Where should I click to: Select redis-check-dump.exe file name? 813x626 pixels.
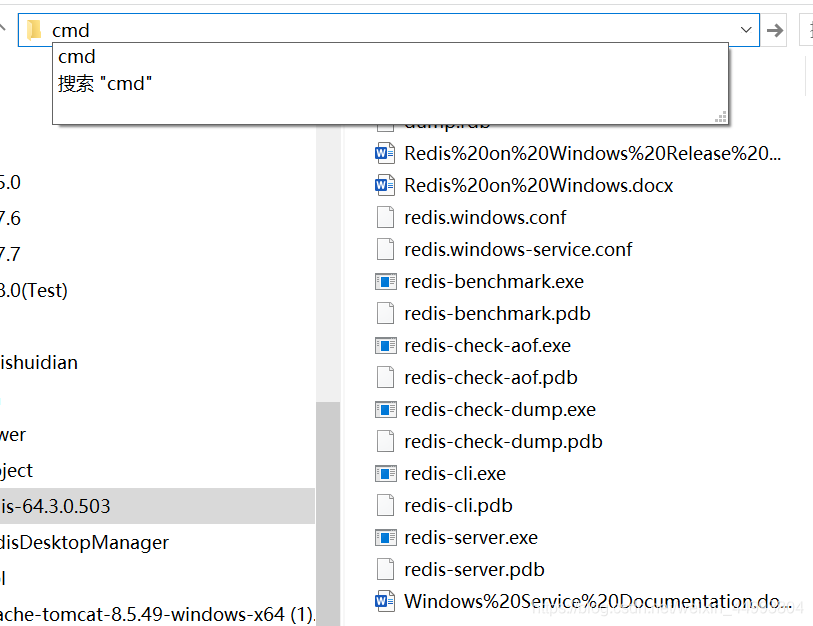click(500, 410)
